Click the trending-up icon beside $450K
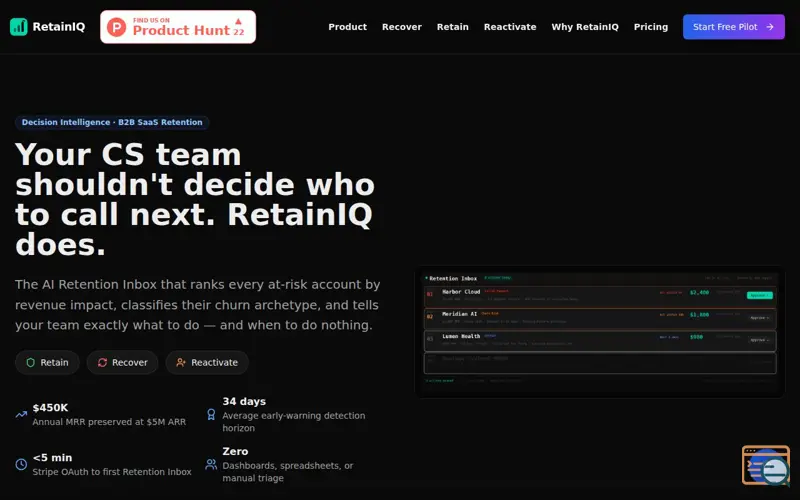The width and height of the screenshot is (800, 500). tap(21, 414)
